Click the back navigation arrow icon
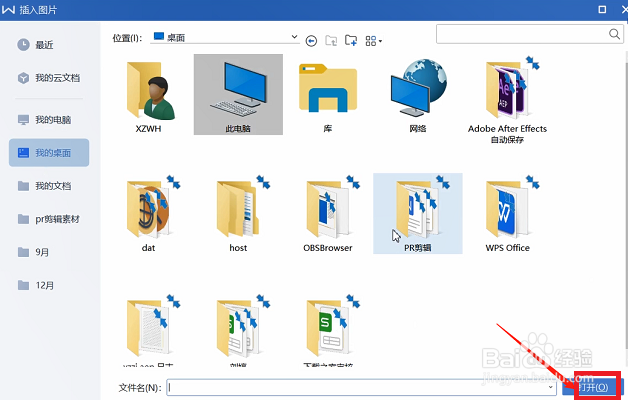628x400 pixels. 311,41
